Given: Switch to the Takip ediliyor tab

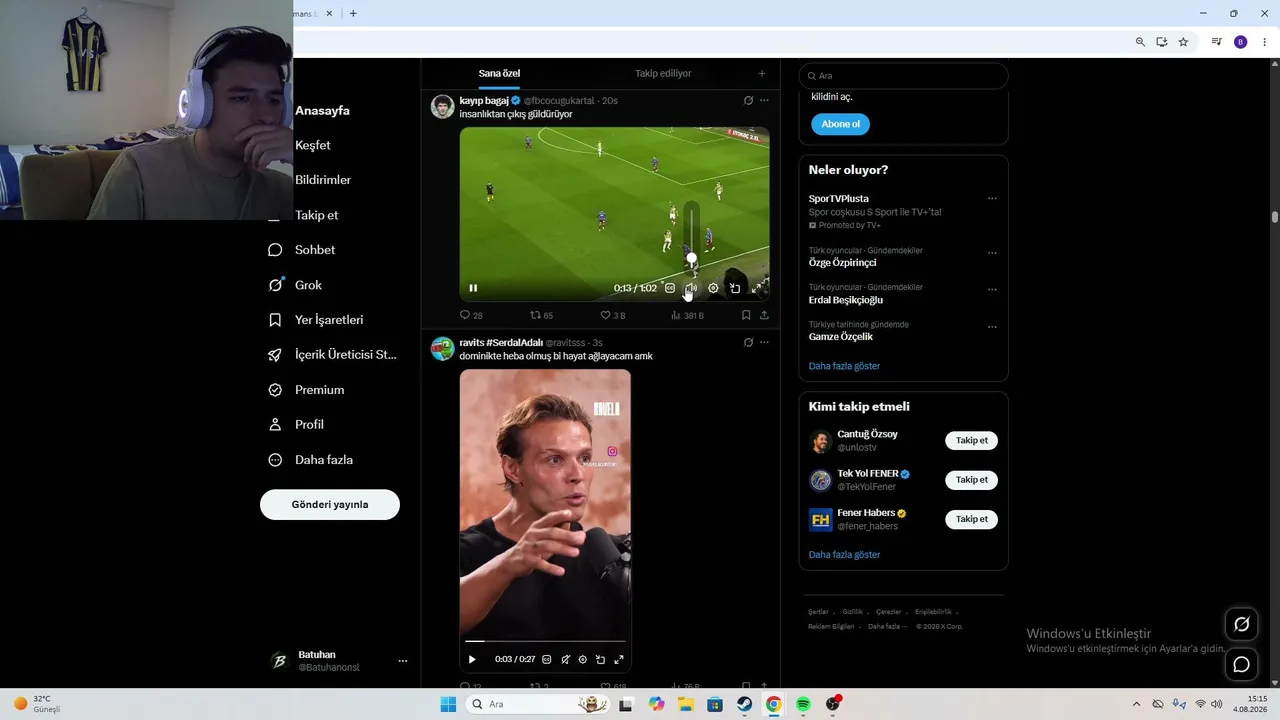Looking at the screenshot, I should coord(663,73).
